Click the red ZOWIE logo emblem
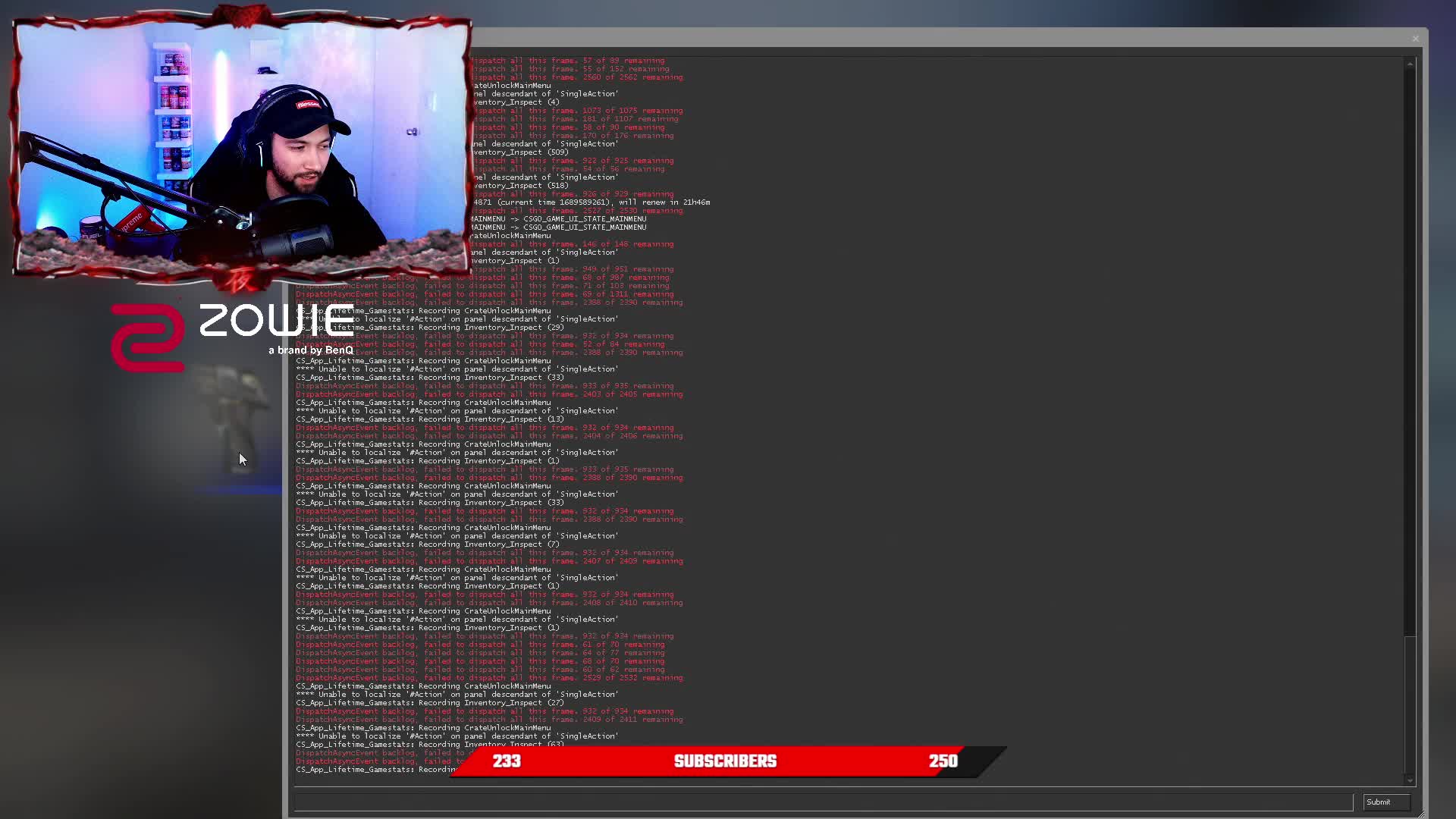The width and height of the screenshot is (1456, 819). pos(148,338)
